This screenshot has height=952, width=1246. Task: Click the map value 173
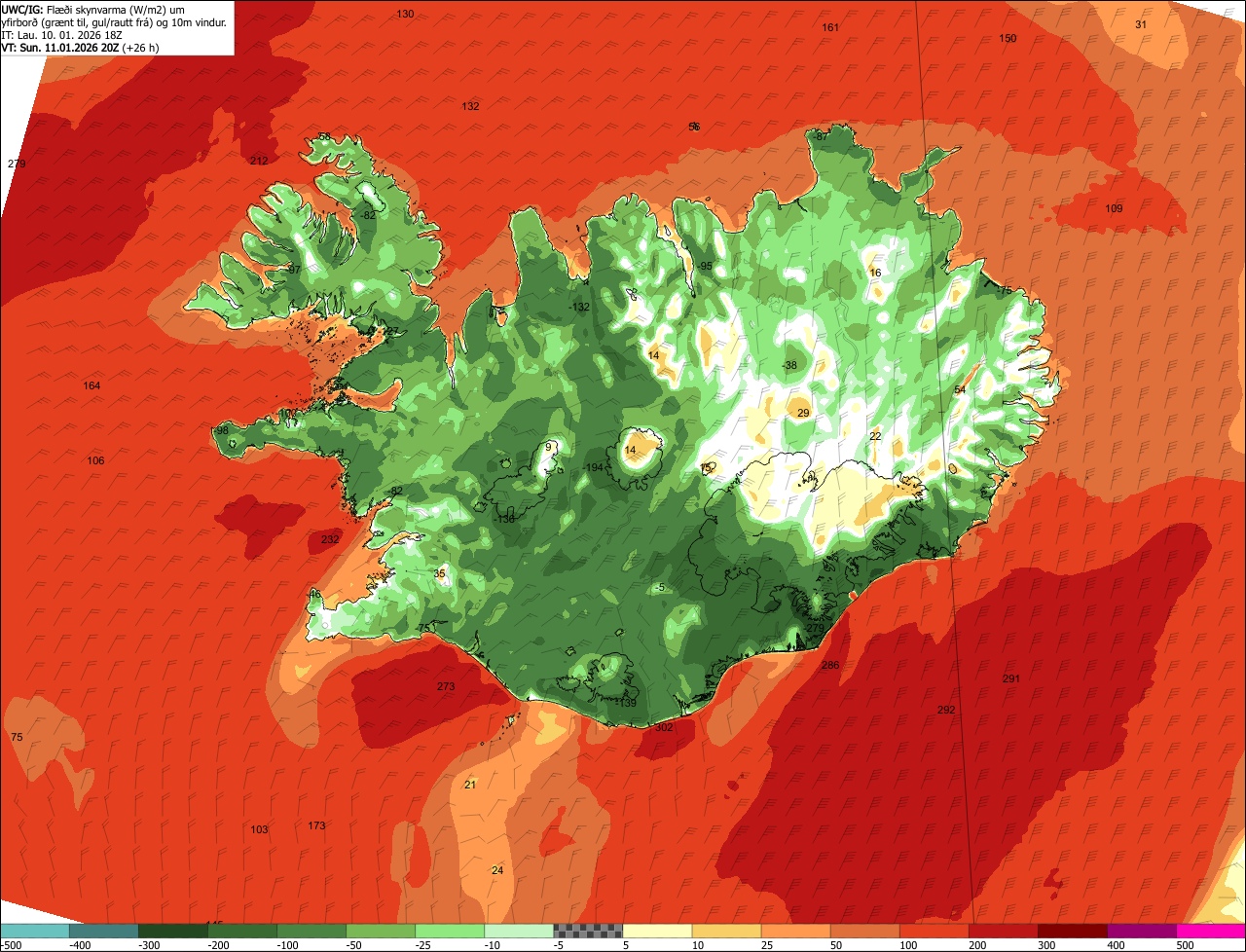[316, 825]
